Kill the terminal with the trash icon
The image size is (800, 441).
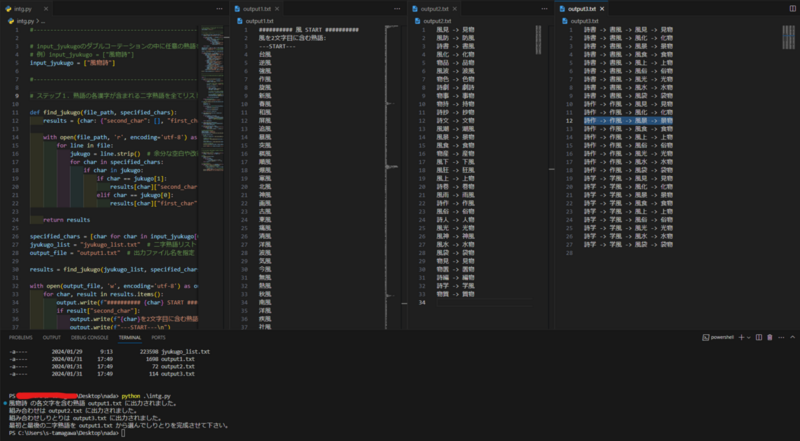[770, 337]
